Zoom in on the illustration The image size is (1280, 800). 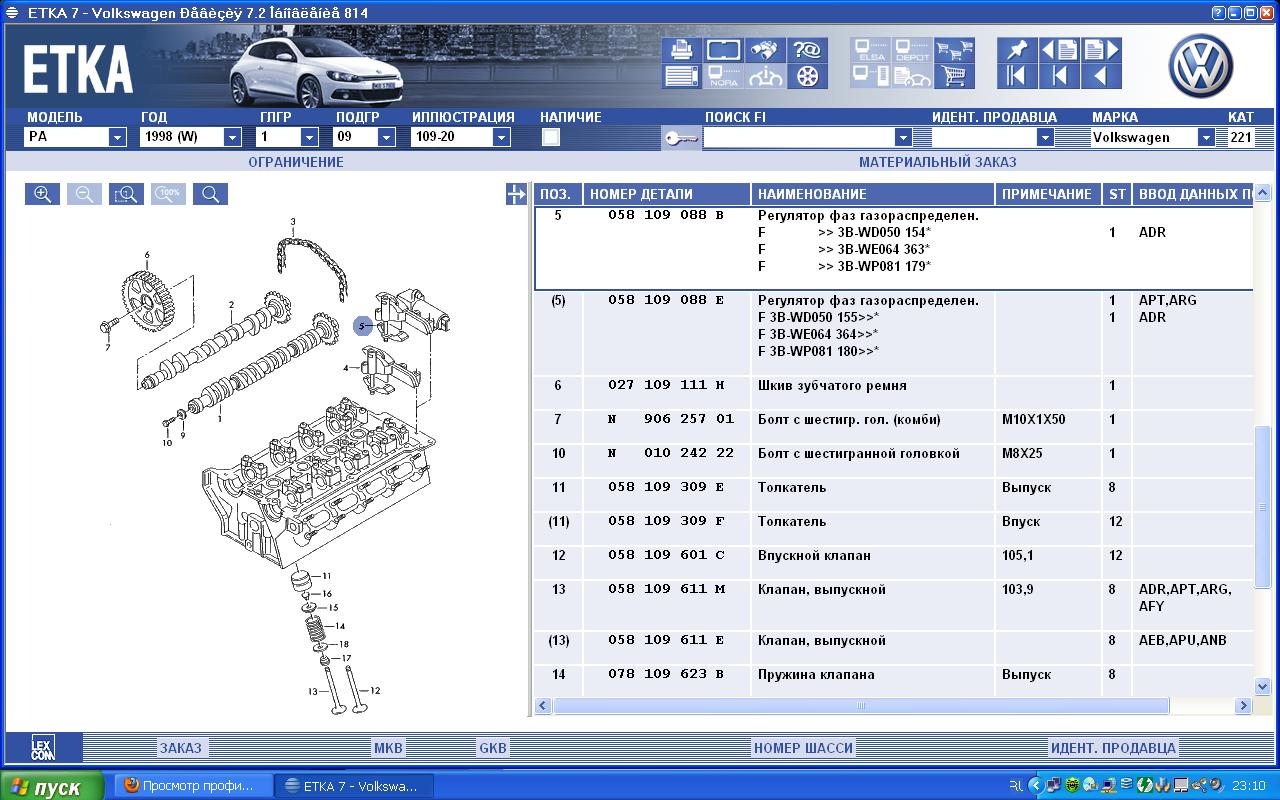click(x=42, y=194)
